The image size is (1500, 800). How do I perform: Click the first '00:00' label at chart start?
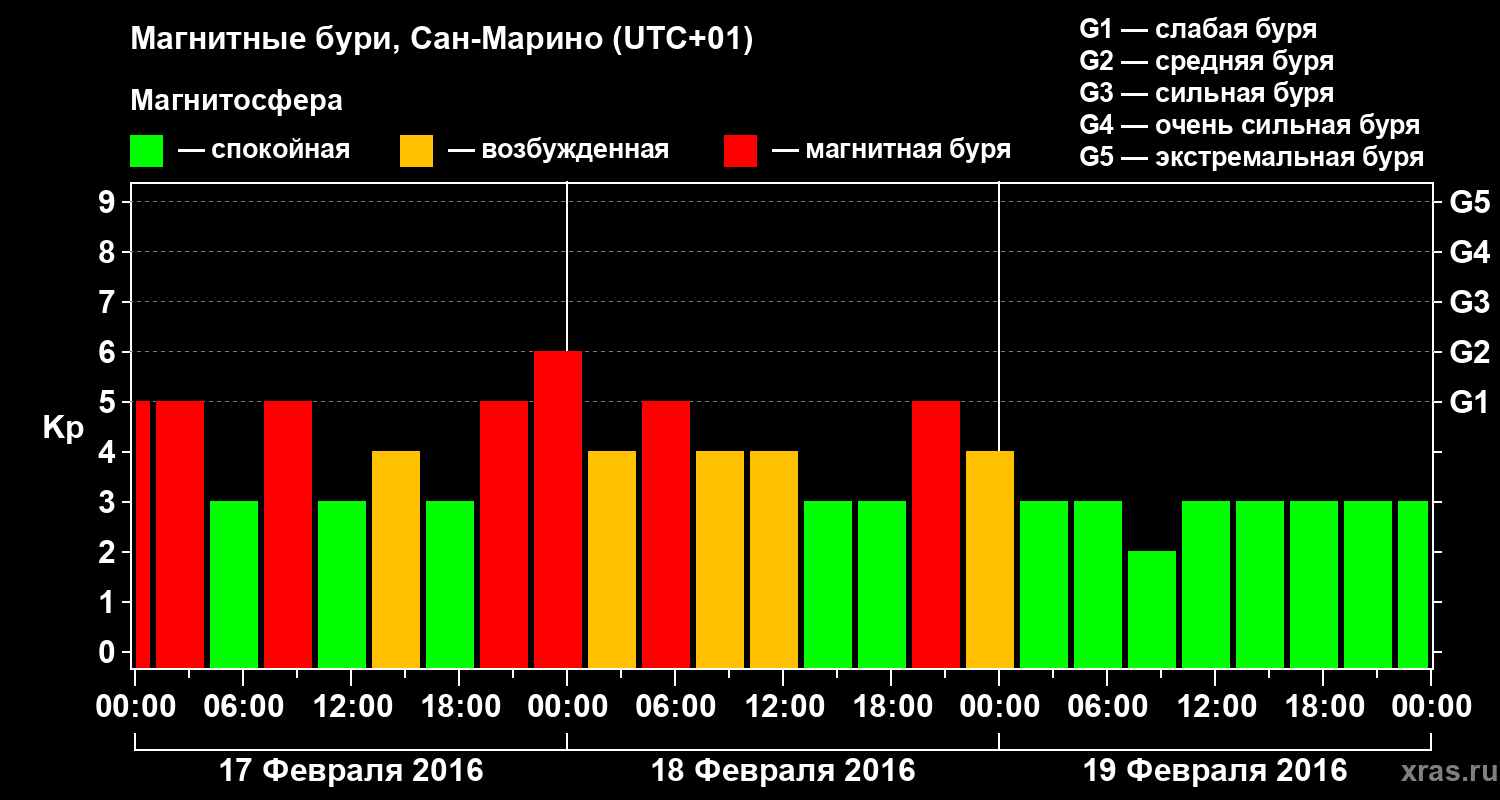tap(135, 706)
